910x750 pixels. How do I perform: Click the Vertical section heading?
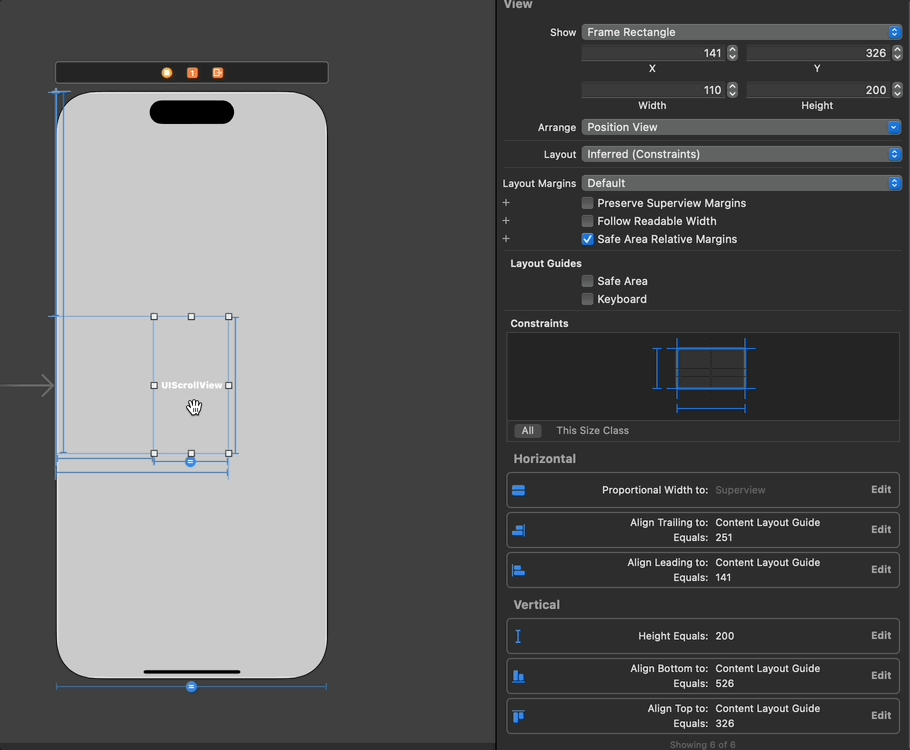[536, 605]
